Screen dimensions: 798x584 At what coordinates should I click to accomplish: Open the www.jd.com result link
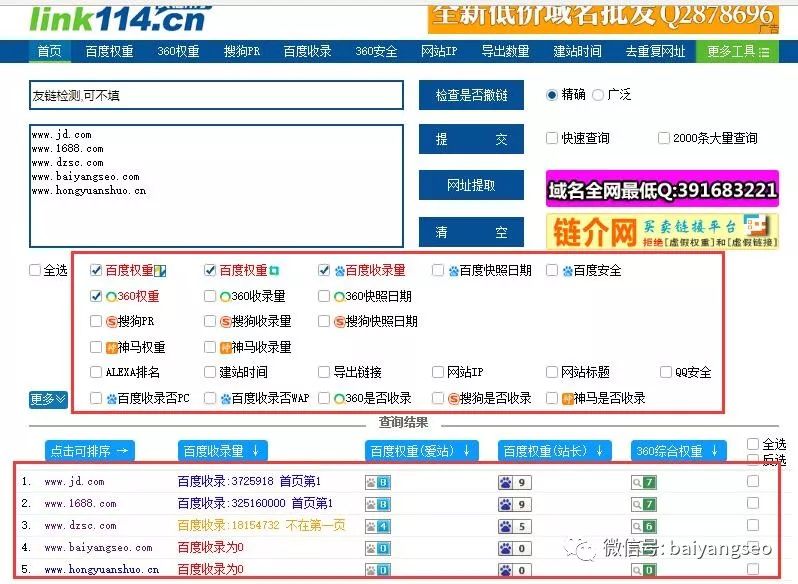74,481
